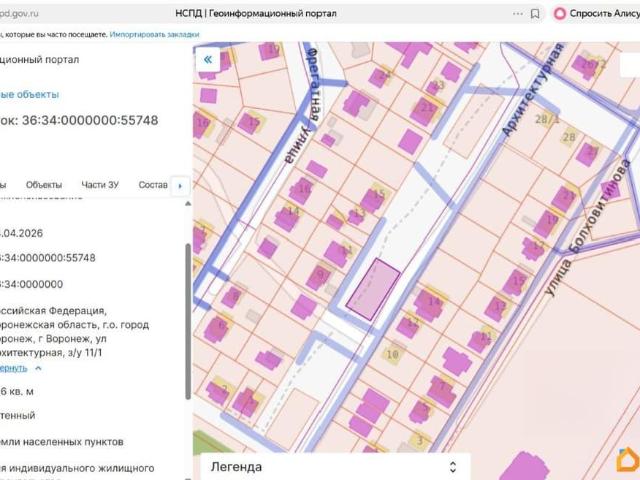Click the orange house icon in map corner
Viewport: 640px width, 480px height.
point(628,460)
